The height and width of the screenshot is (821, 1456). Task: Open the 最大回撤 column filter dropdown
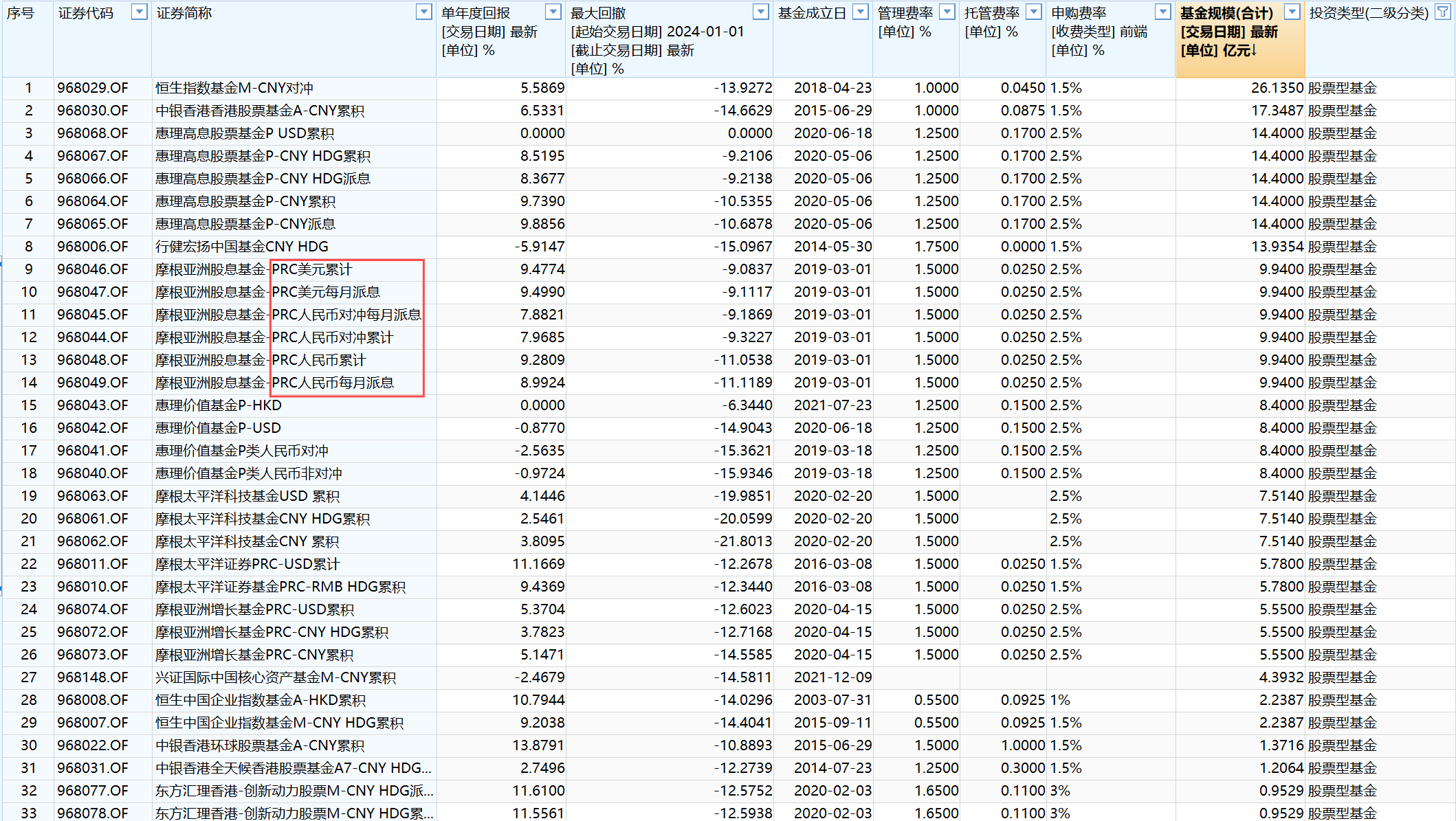click(761, 12)
